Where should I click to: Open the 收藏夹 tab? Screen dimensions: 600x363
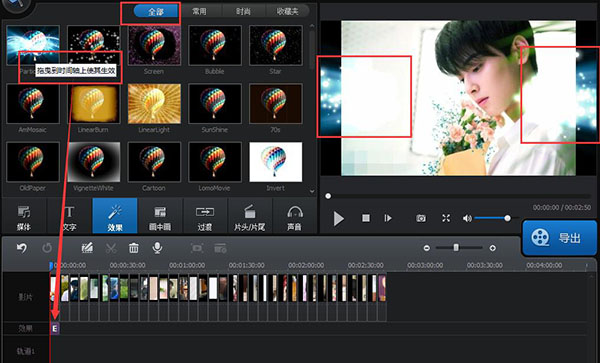pyautogui.click(x=287, y=11)
